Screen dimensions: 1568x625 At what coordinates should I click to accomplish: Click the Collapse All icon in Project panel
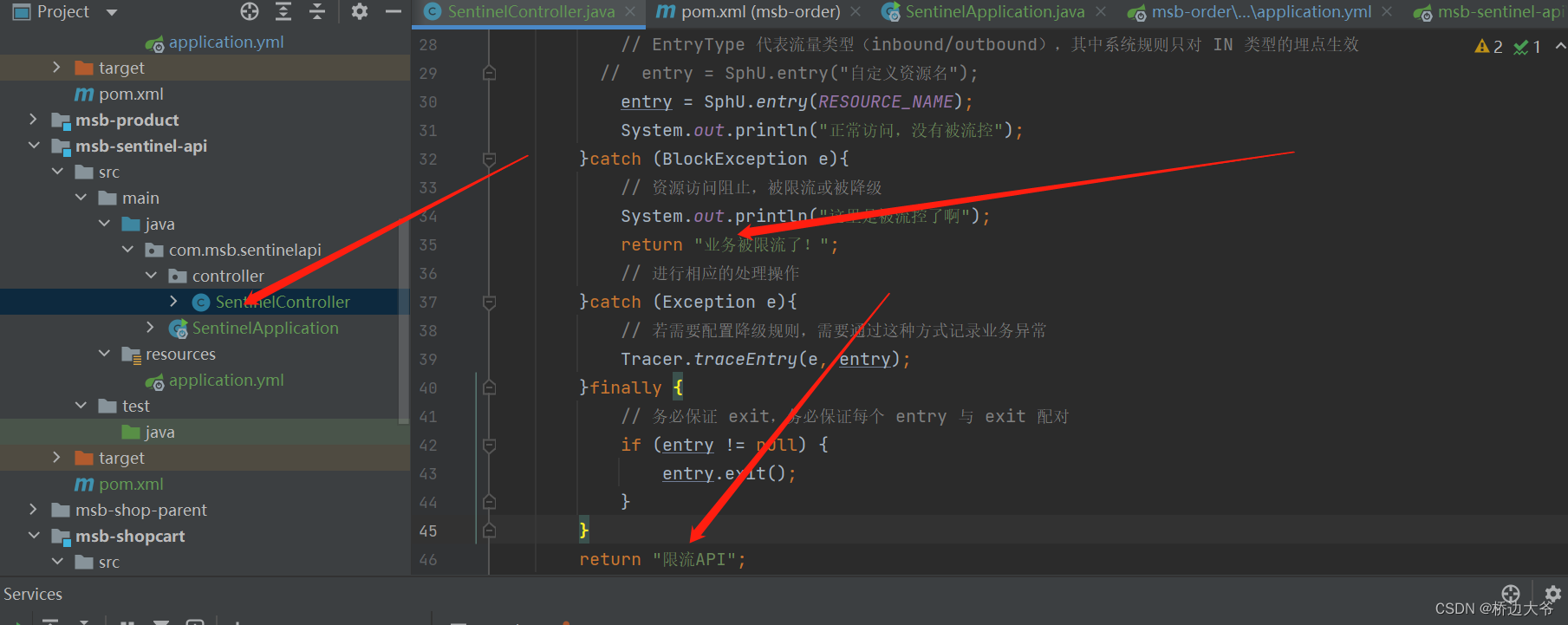point(317,11)
